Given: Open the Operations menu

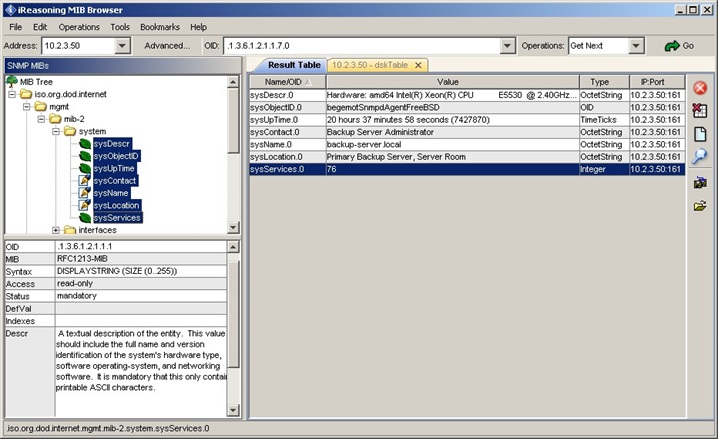Looking at the screenshot, I should tap(79, 27).
